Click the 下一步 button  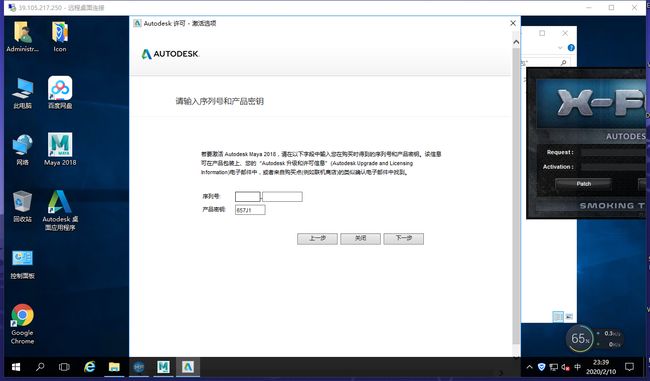pos(403,238)
